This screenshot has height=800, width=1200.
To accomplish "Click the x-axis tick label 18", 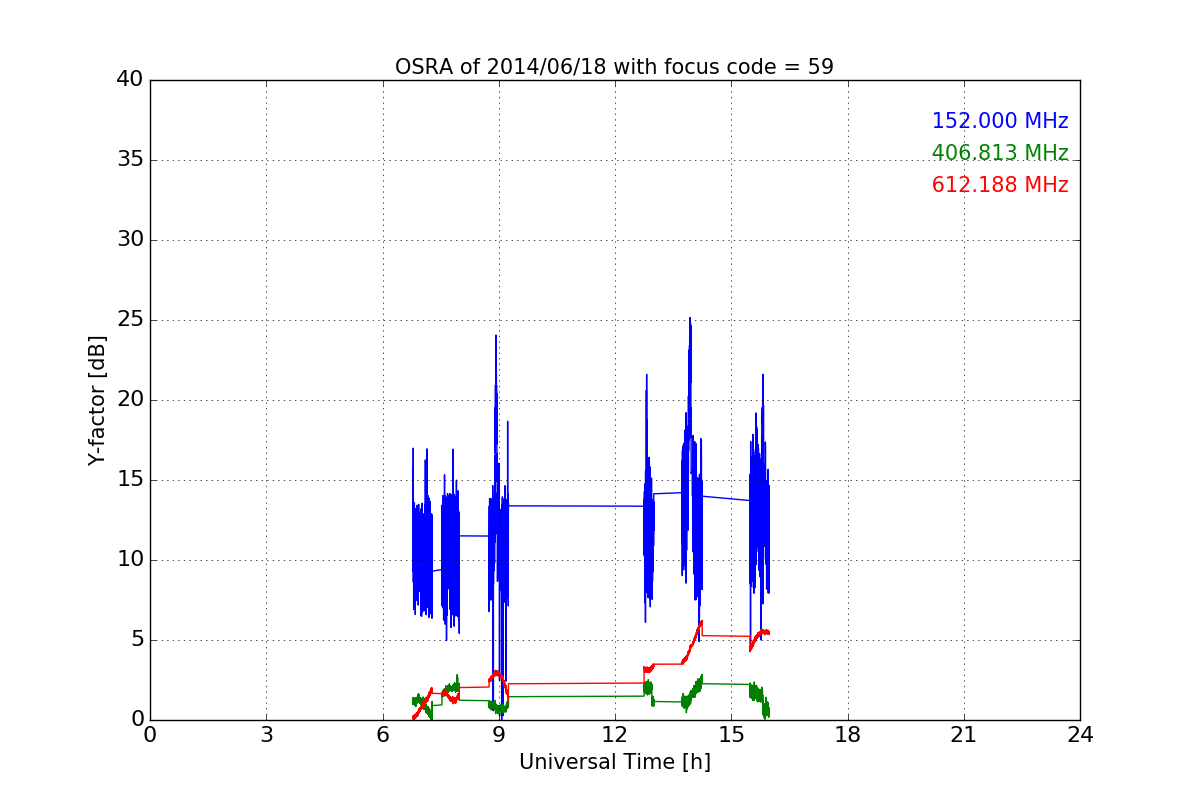I will click(x=848, y=735).
